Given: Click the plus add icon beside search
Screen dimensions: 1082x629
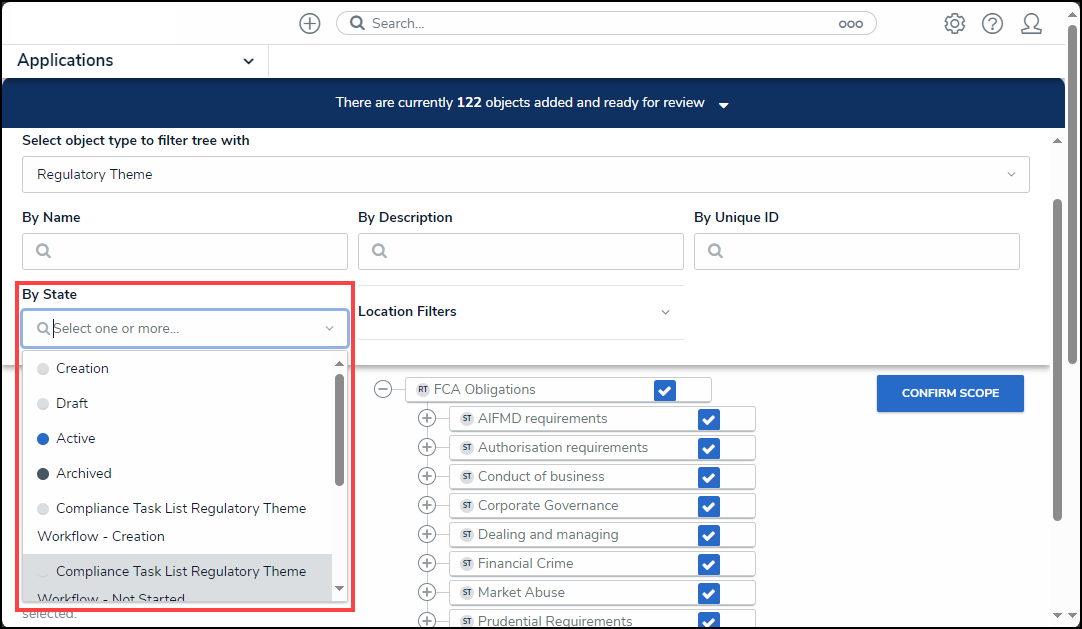Looking at the screenshot, I should pyautogui.click(x=310, y=24).
